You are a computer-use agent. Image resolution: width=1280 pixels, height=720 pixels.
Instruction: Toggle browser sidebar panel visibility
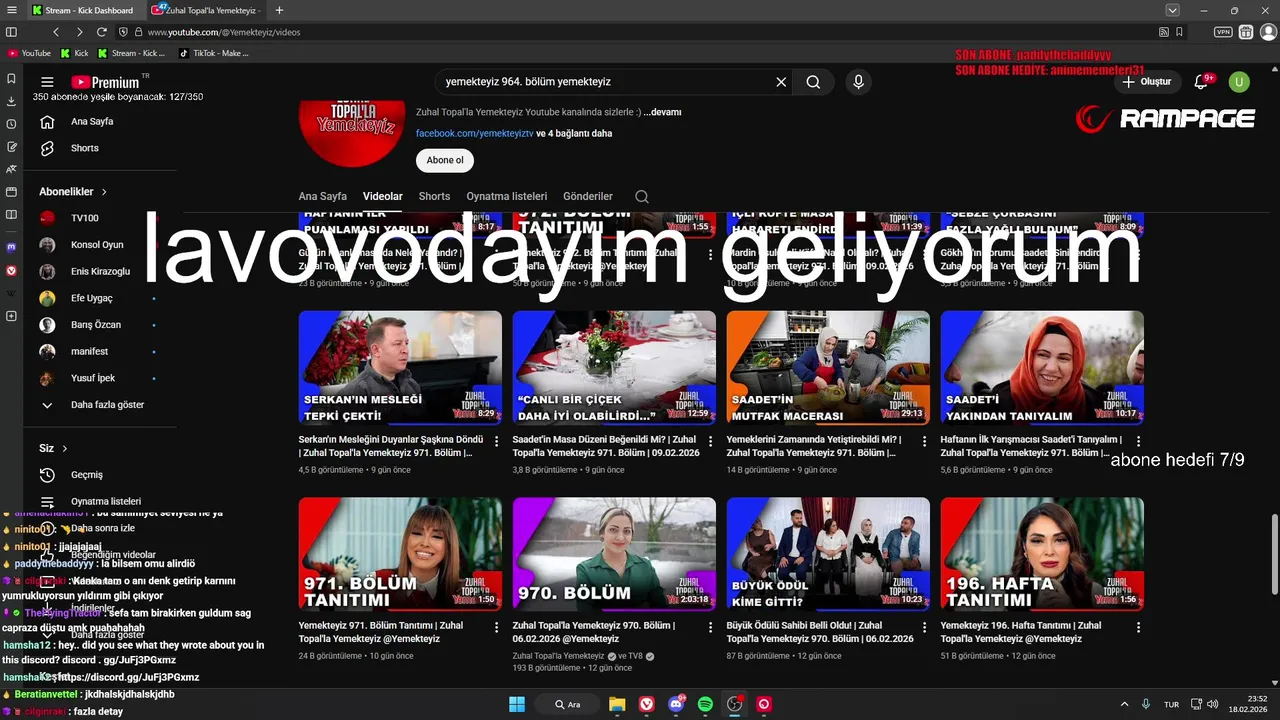(x=11, y=32)
